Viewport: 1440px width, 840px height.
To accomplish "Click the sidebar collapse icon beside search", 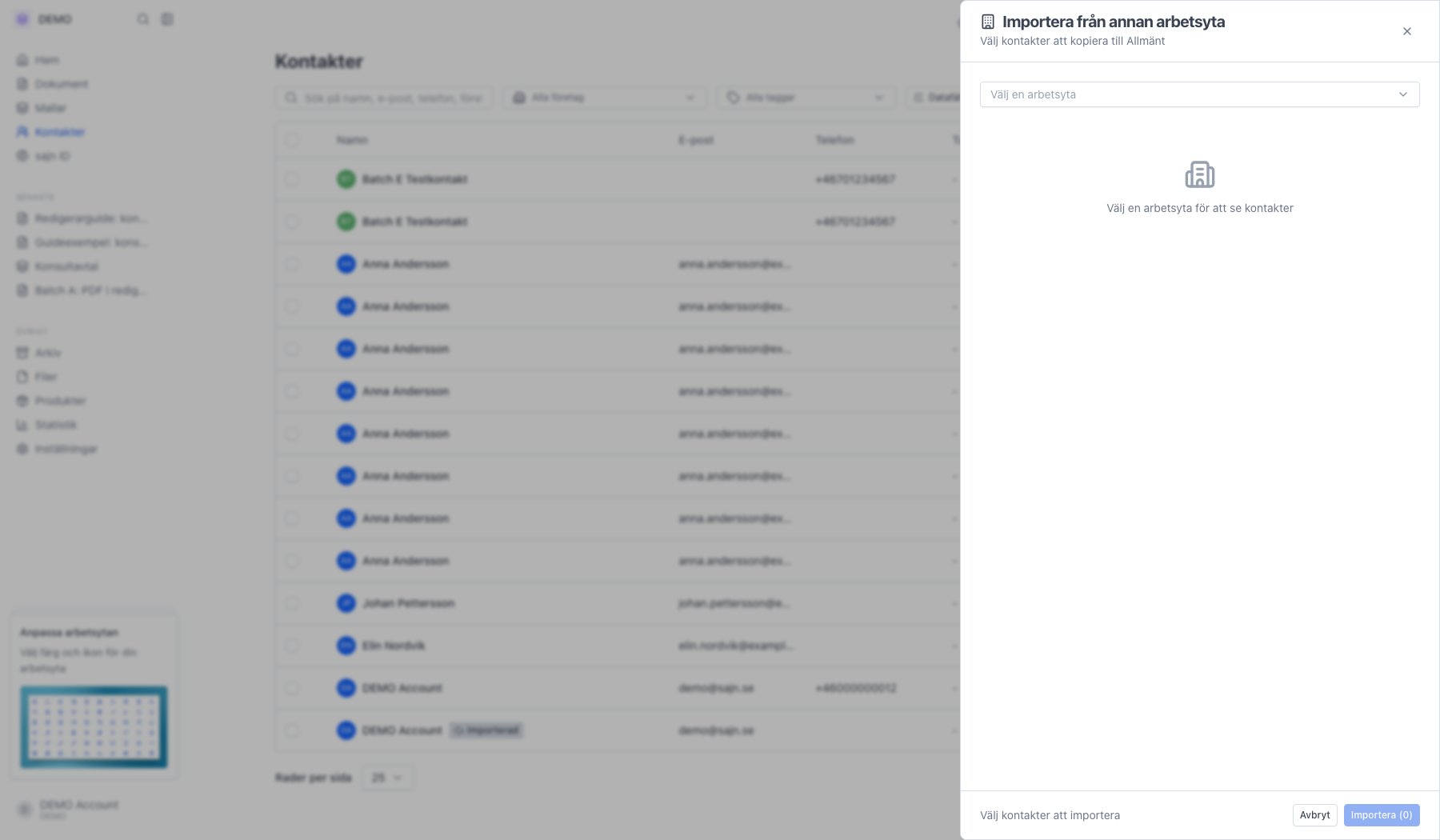I will point(167,19).
